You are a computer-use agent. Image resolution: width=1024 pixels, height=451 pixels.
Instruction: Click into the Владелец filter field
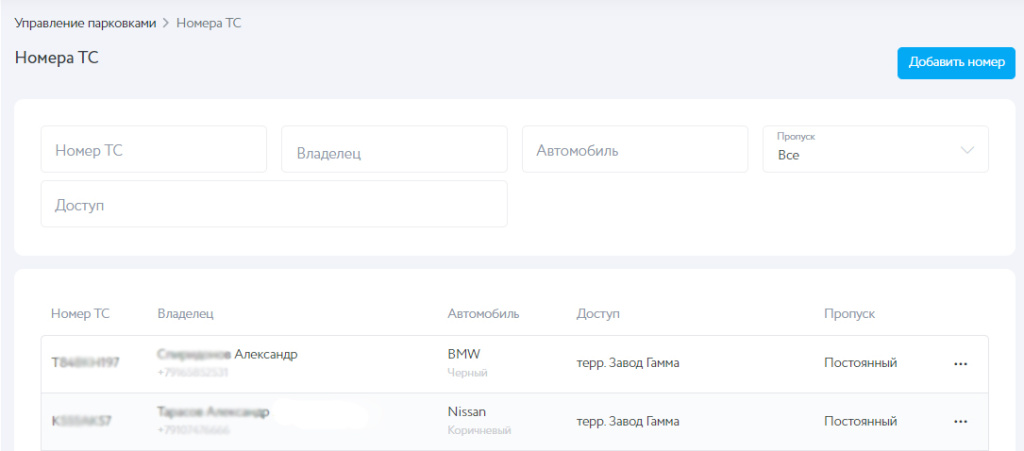(x=394, y=150)
